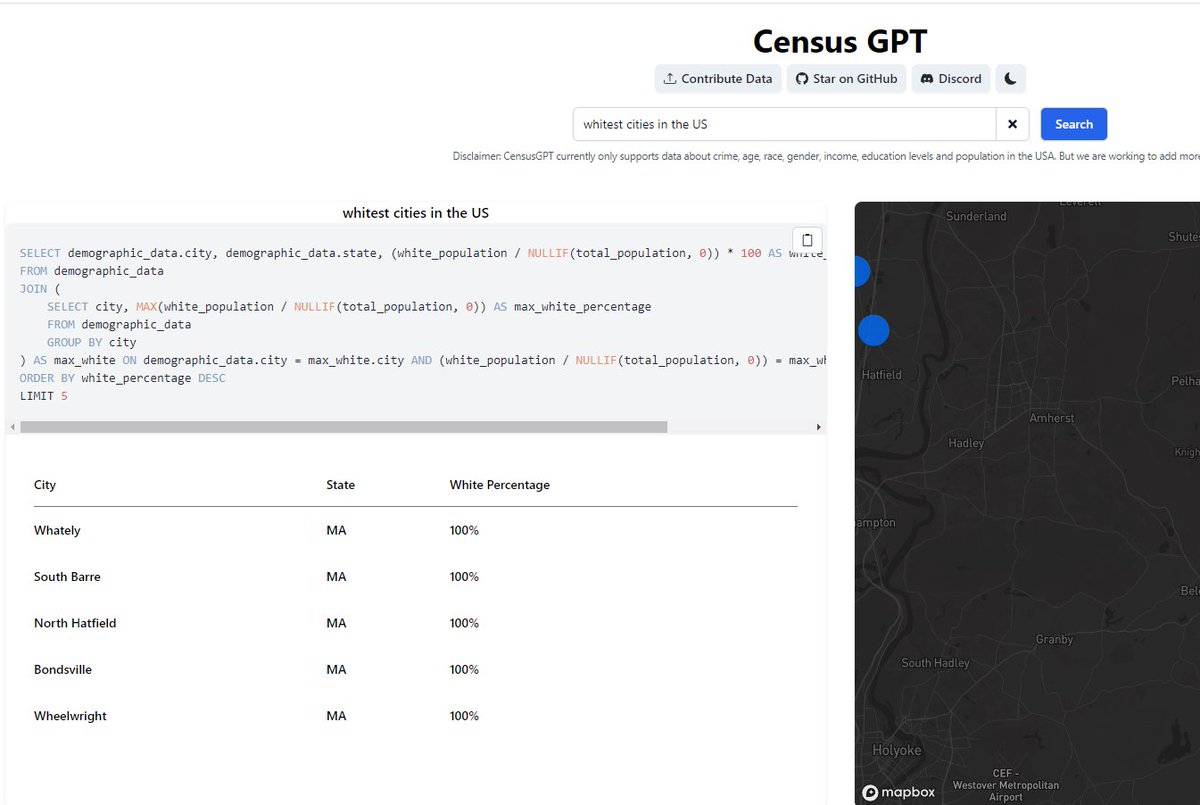Clear the search query with the X button

coord(1012,124)
